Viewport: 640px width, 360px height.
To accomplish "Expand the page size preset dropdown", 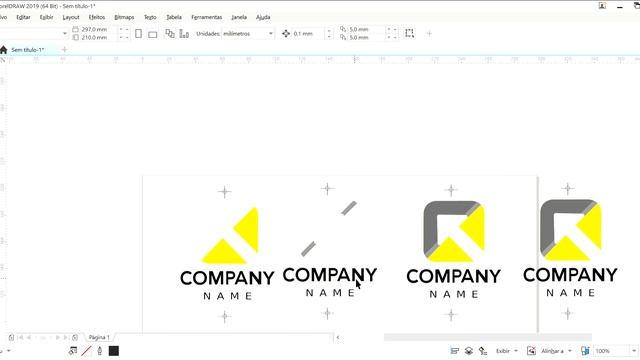I will click(x=64, y=33).
